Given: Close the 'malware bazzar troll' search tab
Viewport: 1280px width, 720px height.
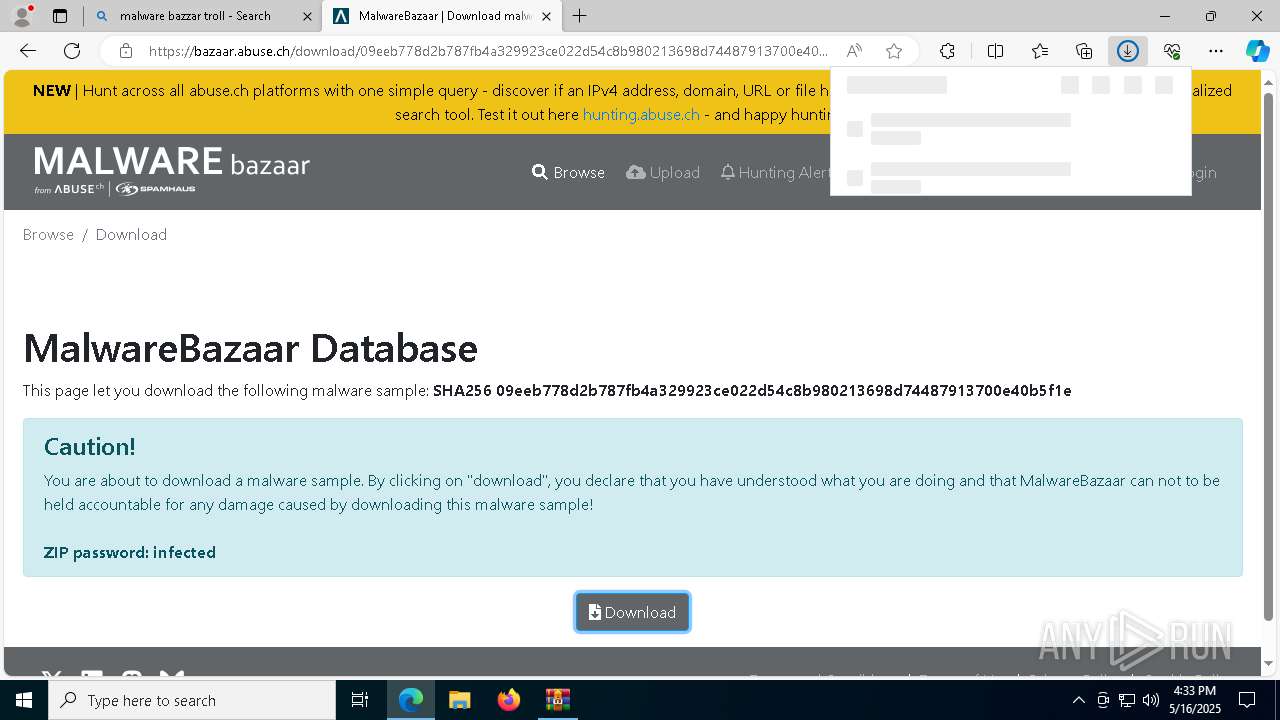Looking at the screenshot, I should [x=307, y=16].
